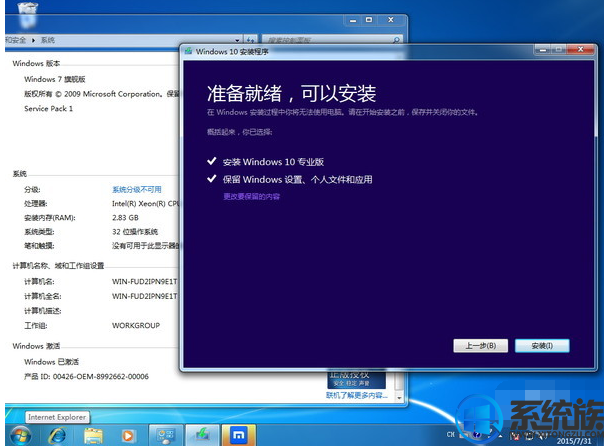This screenshot has width=604, height=447.
Task: Maximize the System control panel window
Action: tap(369, 20)
